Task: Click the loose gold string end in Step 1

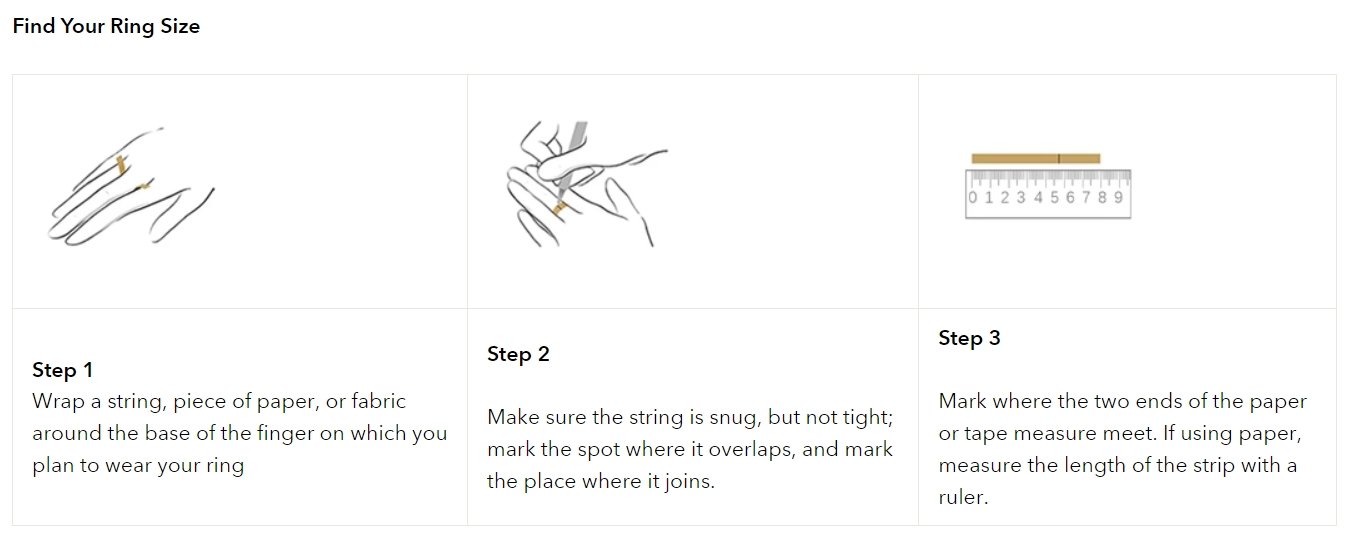Action: [x=146, y=185]
